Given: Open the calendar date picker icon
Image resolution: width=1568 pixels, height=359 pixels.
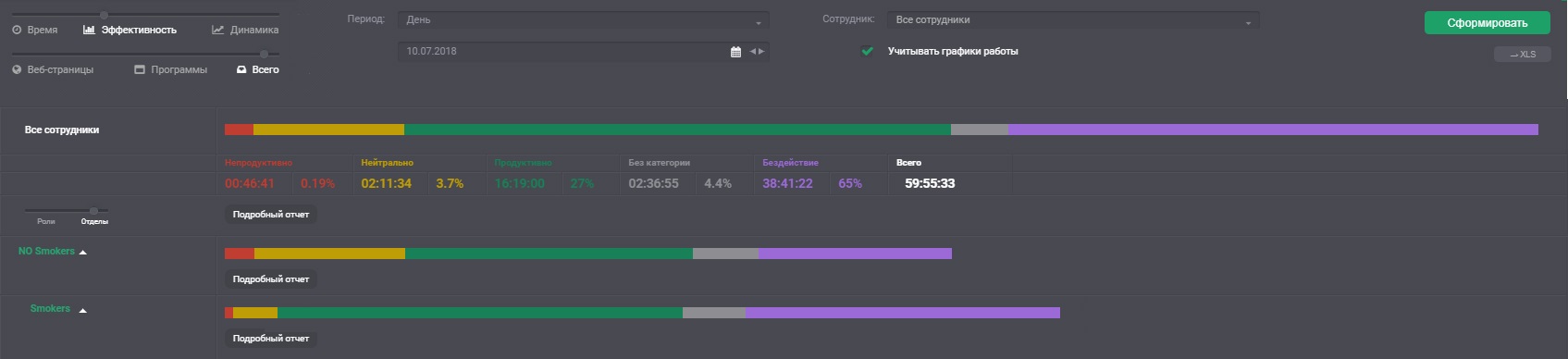Looking at the screenshot, I should [x=735, y=52].
